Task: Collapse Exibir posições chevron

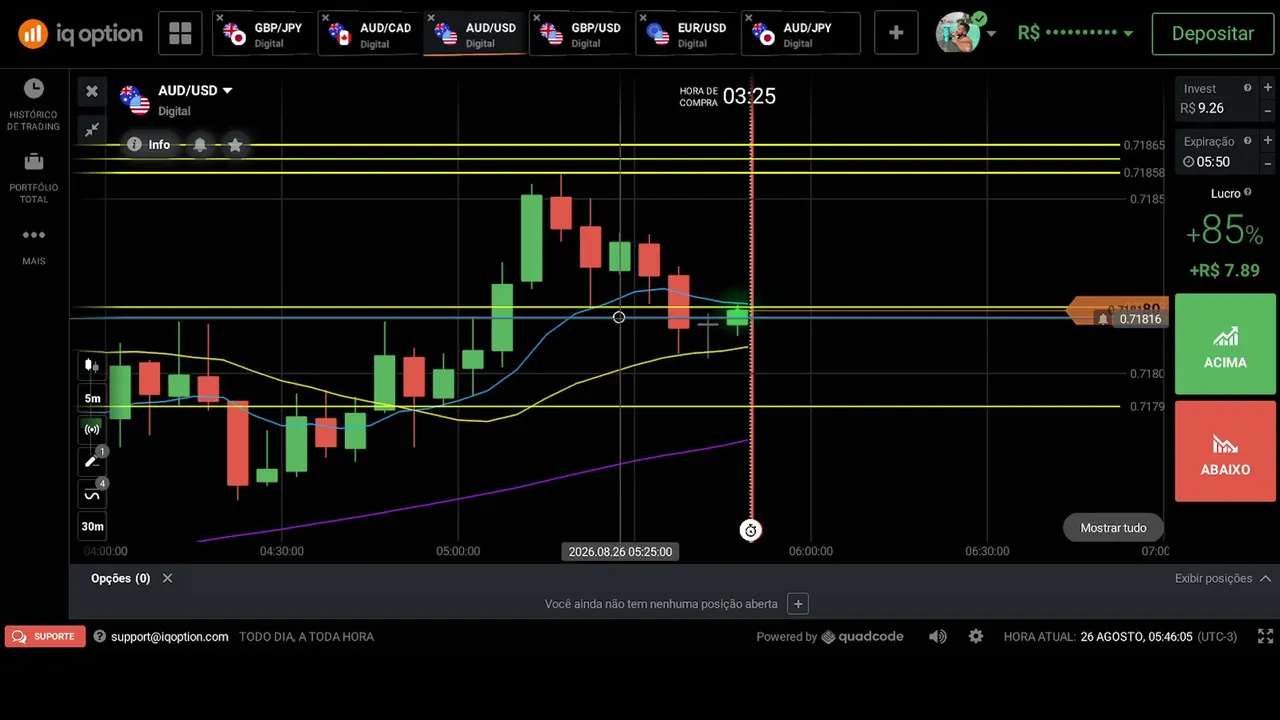Action: point(1265,578)
